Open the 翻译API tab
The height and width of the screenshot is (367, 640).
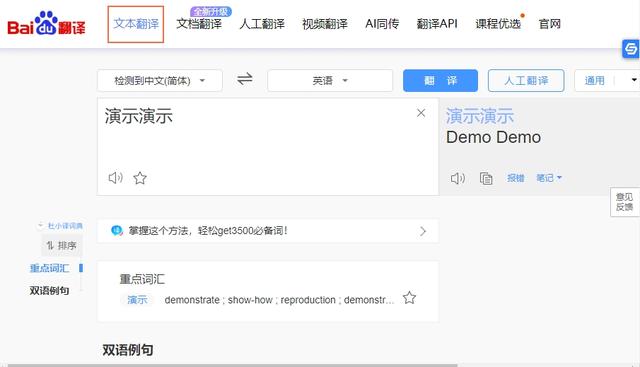point(437,24)
